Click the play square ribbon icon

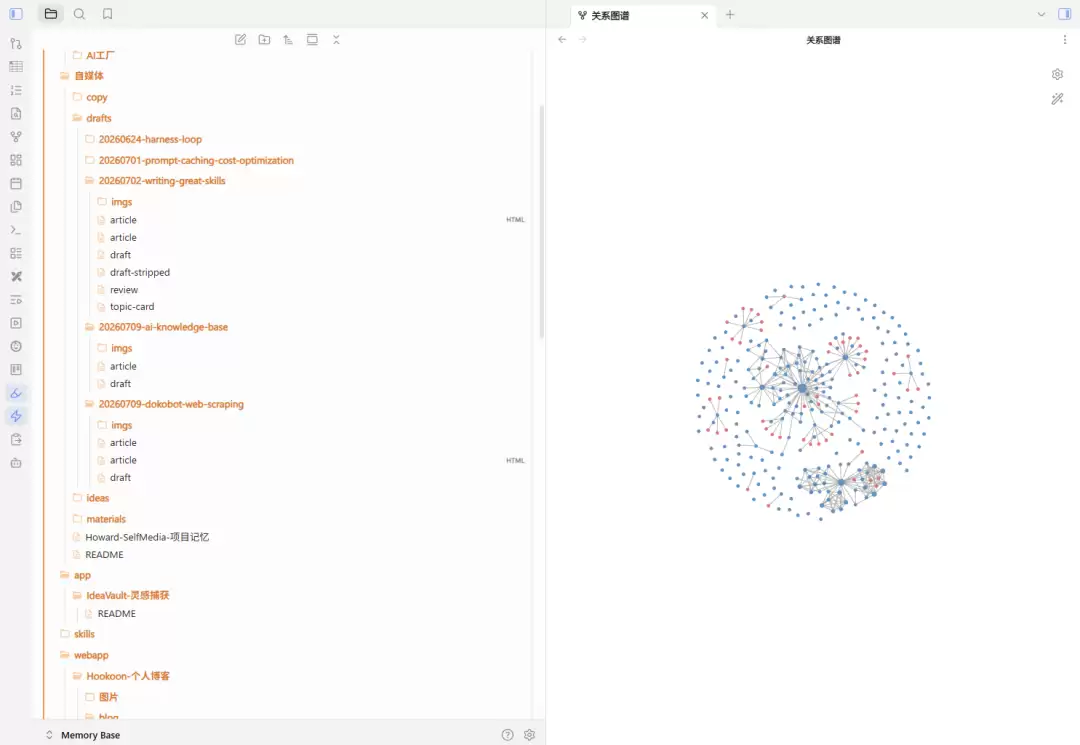16,323
